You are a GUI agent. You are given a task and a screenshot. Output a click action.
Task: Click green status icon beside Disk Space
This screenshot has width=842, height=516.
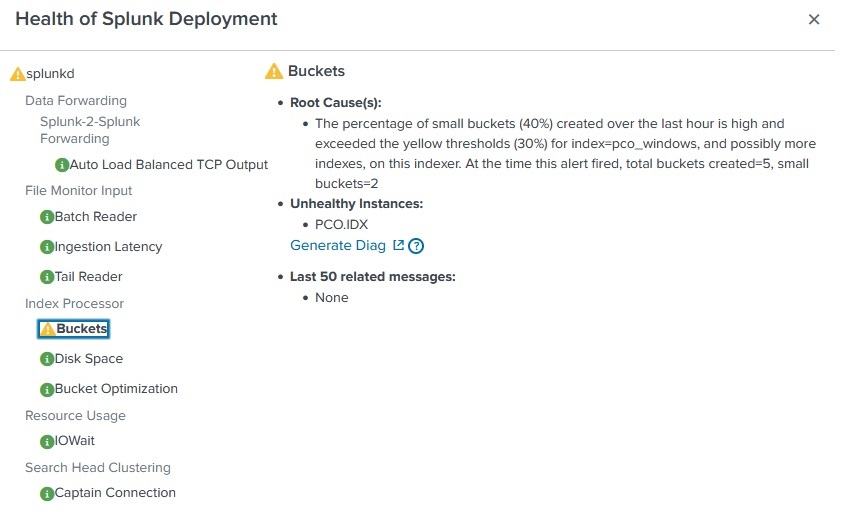(x=46, y=359)
